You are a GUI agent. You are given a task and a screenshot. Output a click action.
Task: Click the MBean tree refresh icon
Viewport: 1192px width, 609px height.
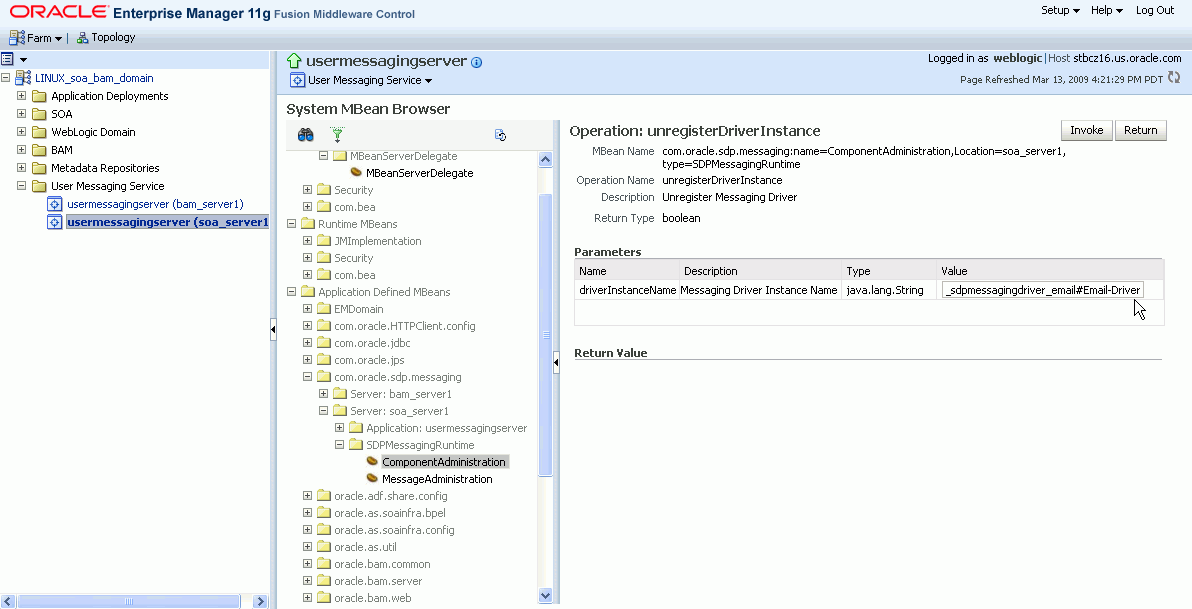500,135
